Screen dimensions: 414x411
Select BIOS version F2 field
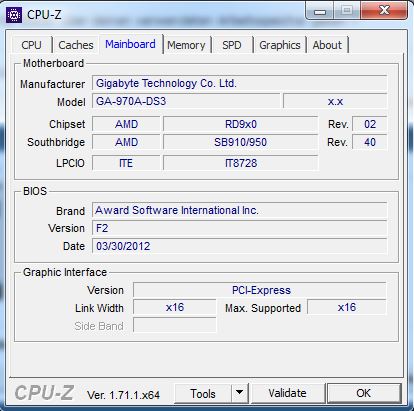tap(239, 228)
